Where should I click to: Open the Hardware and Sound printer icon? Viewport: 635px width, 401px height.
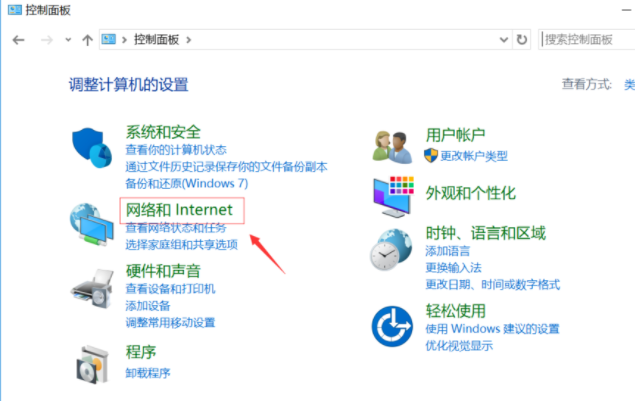pos(93,288)
